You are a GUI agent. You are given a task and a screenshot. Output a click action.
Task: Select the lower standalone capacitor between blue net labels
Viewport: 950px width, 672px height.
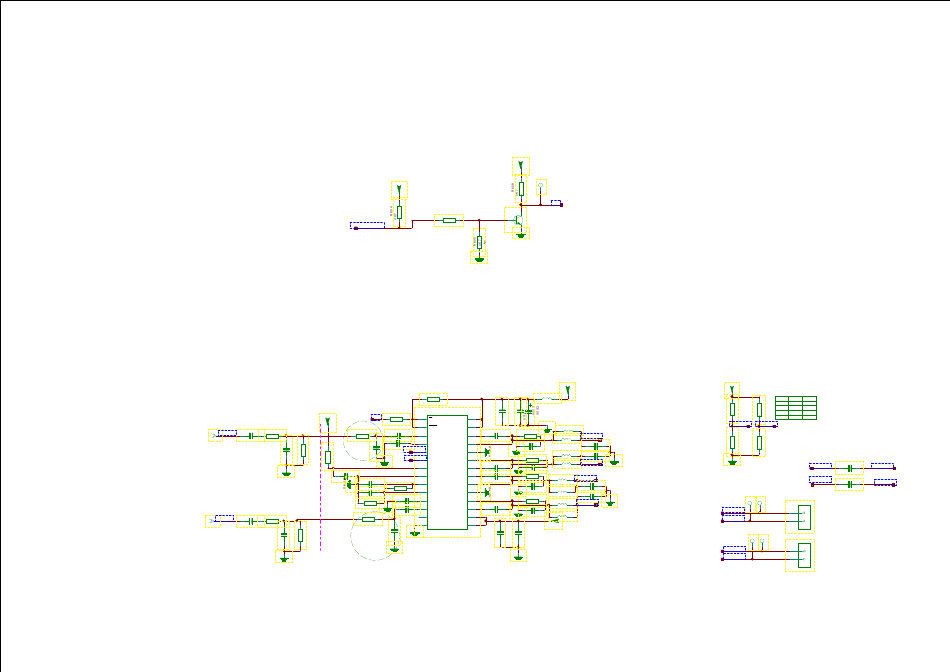pos(849,484)
